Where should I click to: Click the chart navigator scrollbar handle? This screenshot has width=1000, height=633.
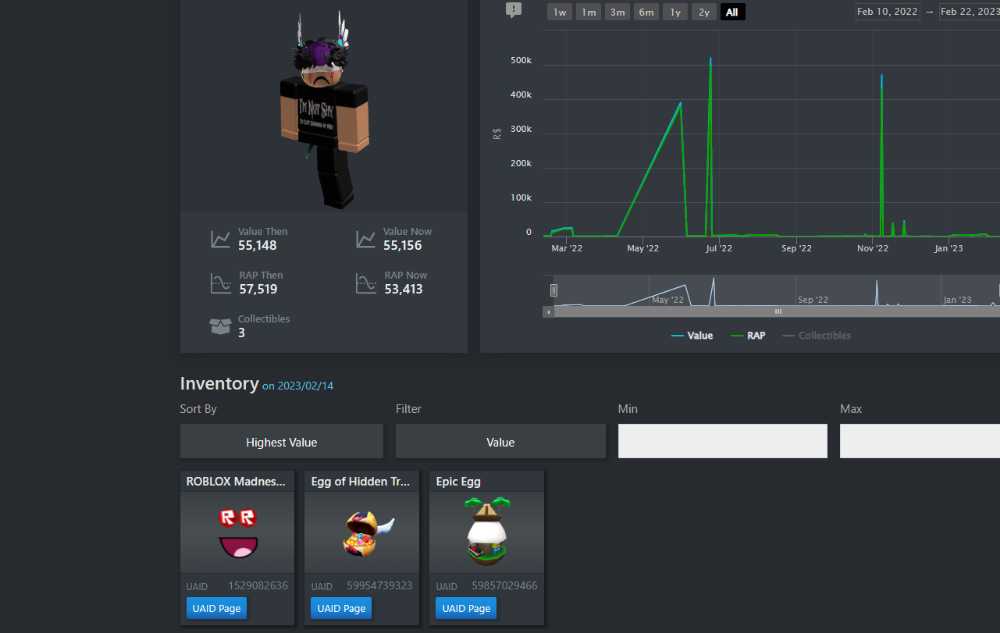[x=777, y=312]
